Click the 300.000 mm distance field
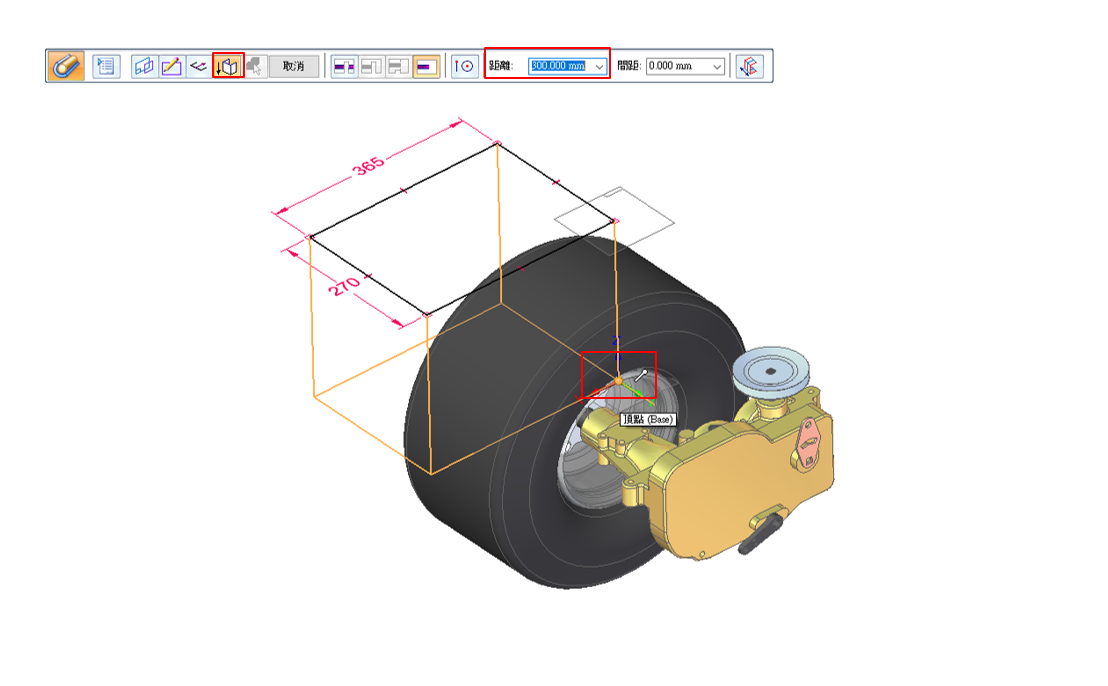This screenshot has width=1108, height=686. pyautogui.click(x=558, y=66)
